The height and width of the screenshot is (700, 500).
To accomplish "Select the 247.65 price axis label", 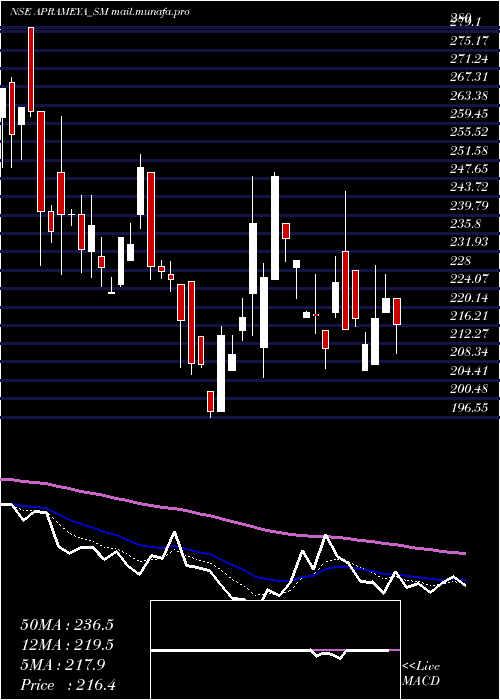I will (470, 169).
